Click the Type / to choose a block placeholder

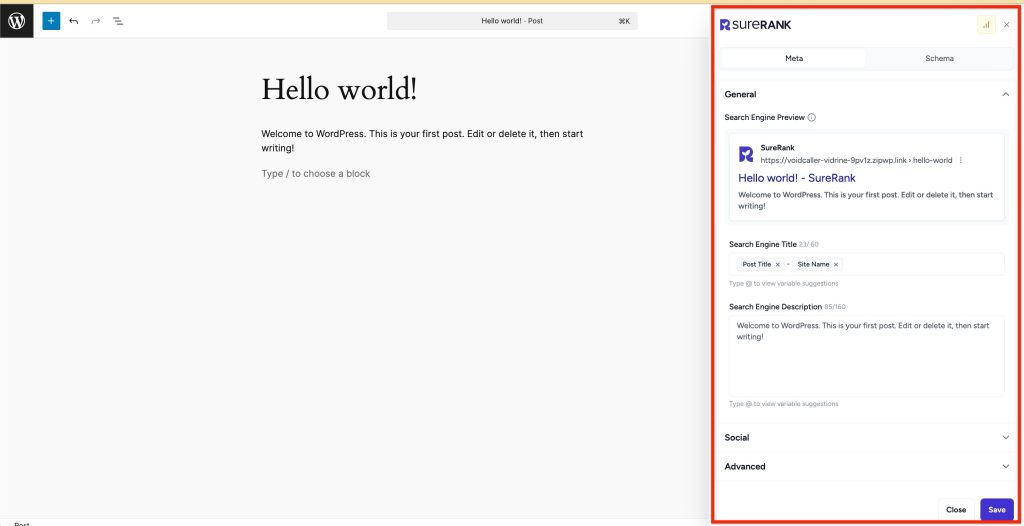click(315, 174)
